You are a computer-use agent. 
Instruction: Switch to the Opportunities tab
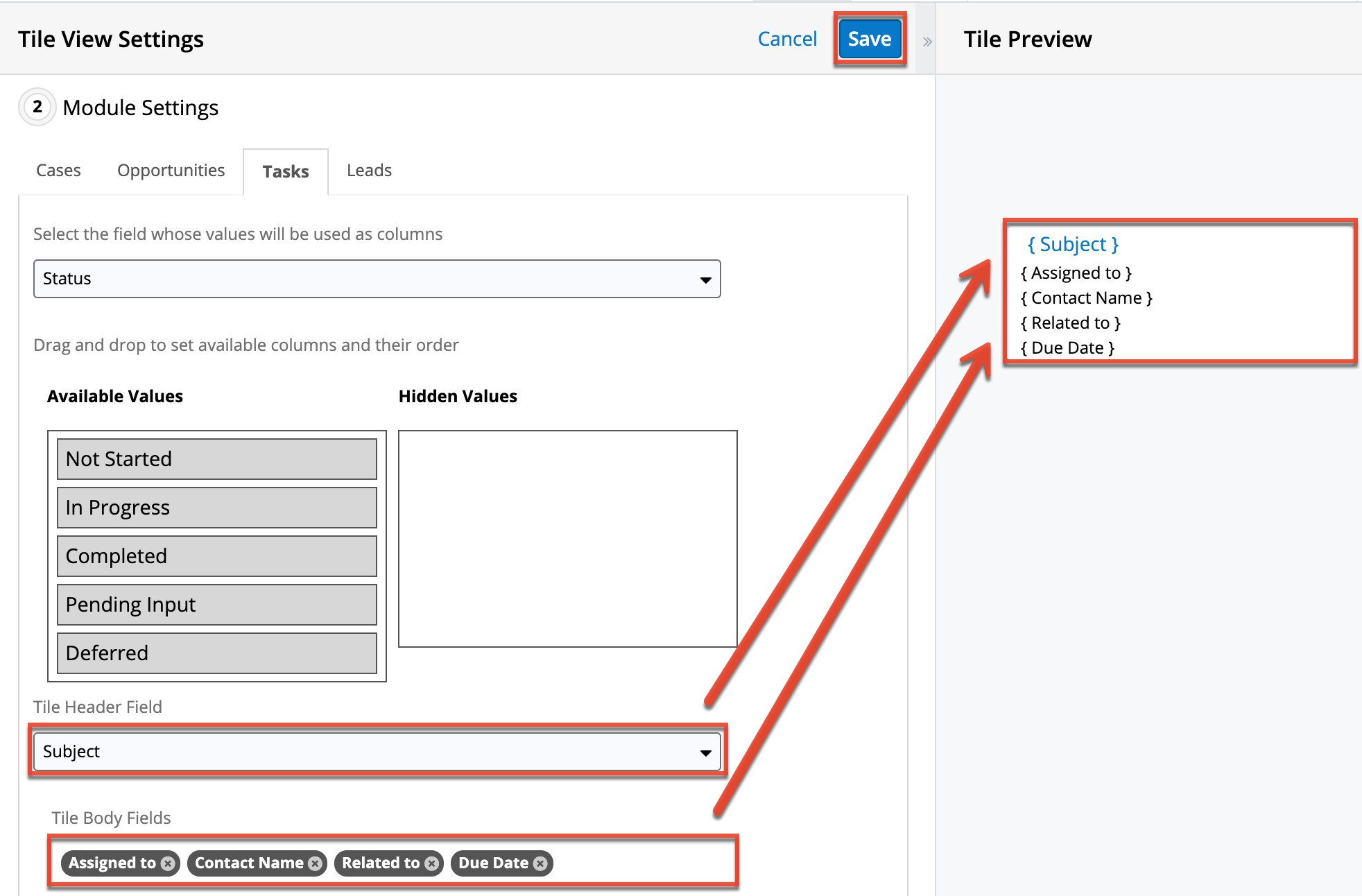pyautogui.click(x=171, y=171)
